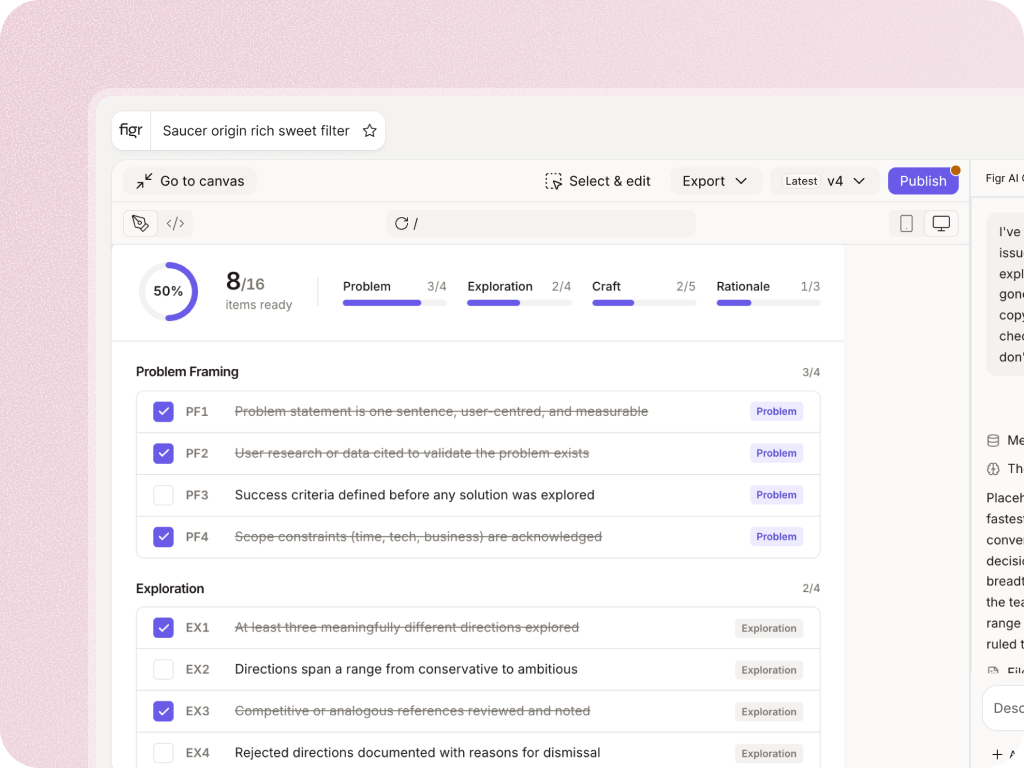Click the figr logo
Image resolution: width=1024 pixels, height=768 pixels.
point(131,130)
